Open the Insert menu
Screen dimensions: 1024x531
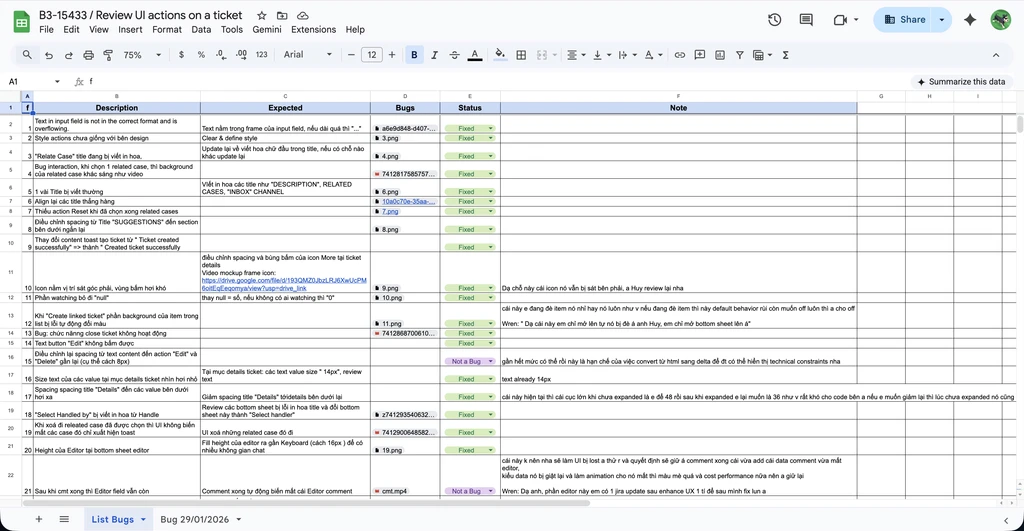coord(130,29)
